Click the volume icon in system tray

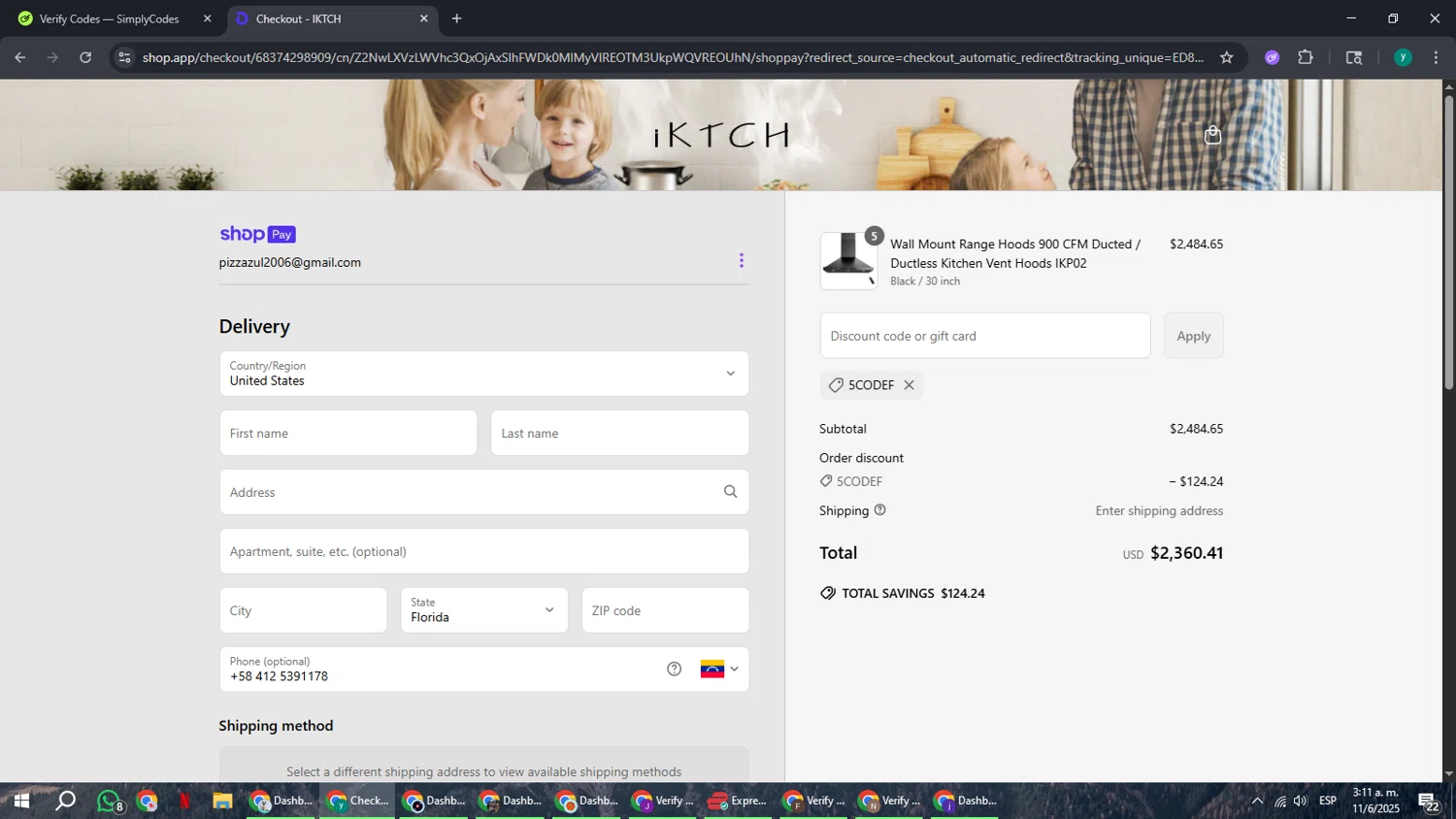pos(1301,802)
